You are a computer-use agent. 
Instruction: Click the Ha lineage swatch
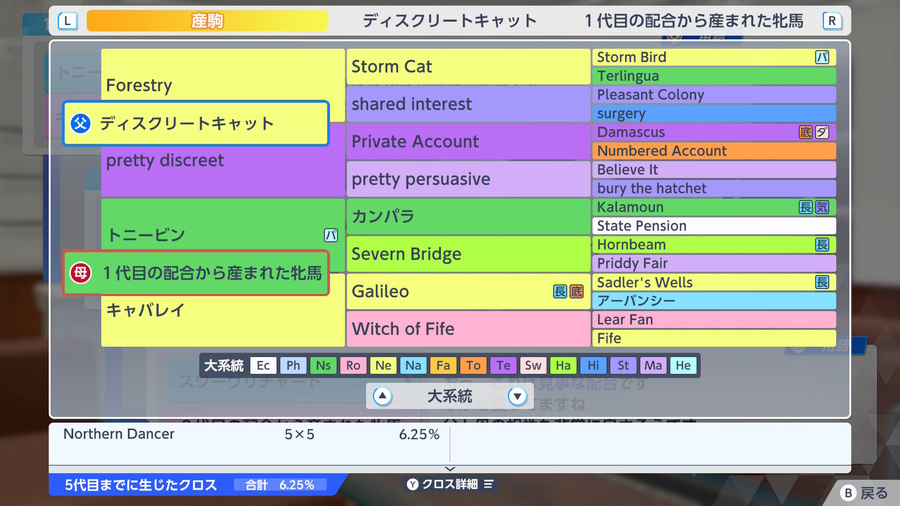563,365
